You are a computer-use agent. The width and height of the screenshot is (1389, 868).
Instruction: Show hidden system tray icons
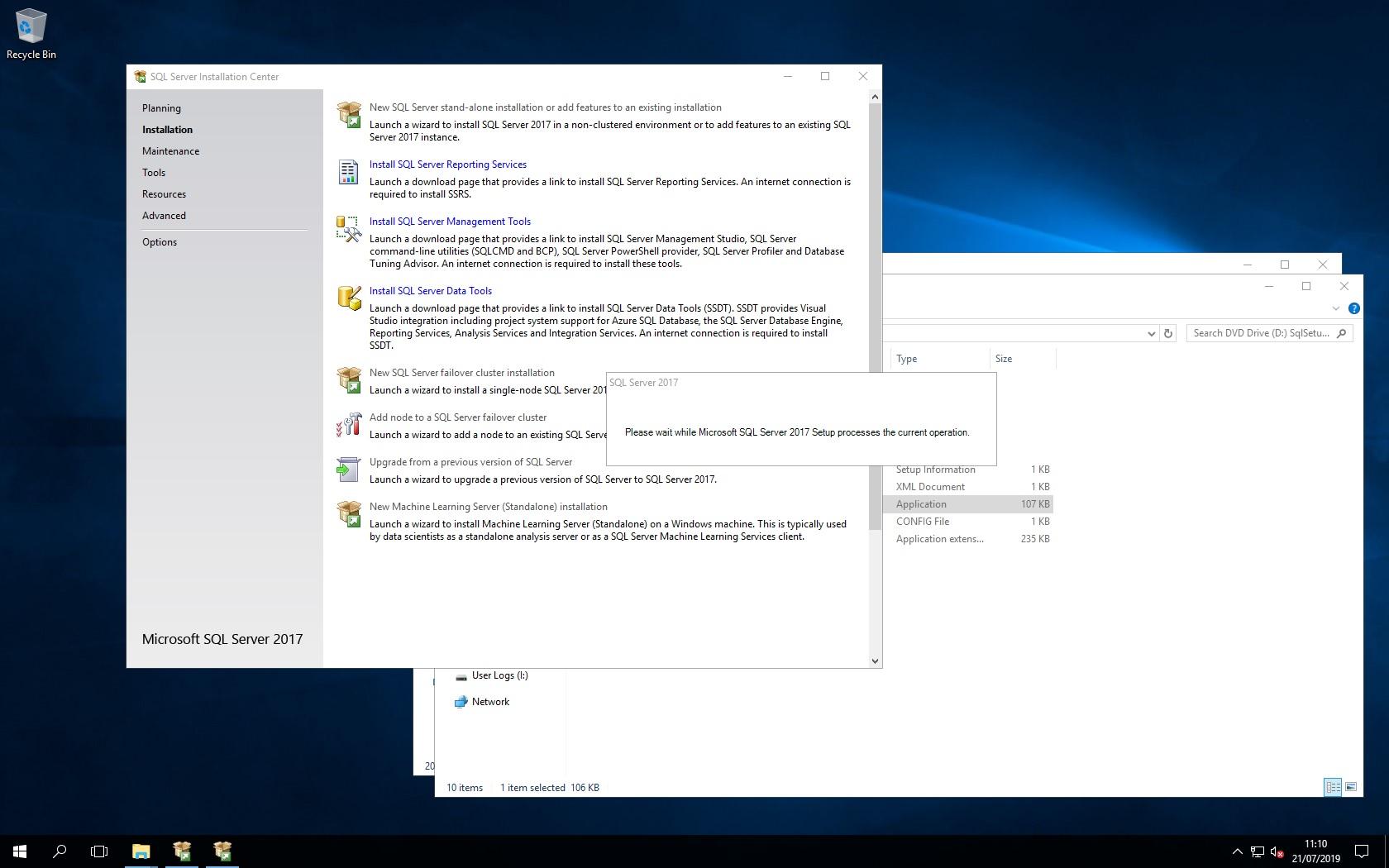coord(1237,851)
